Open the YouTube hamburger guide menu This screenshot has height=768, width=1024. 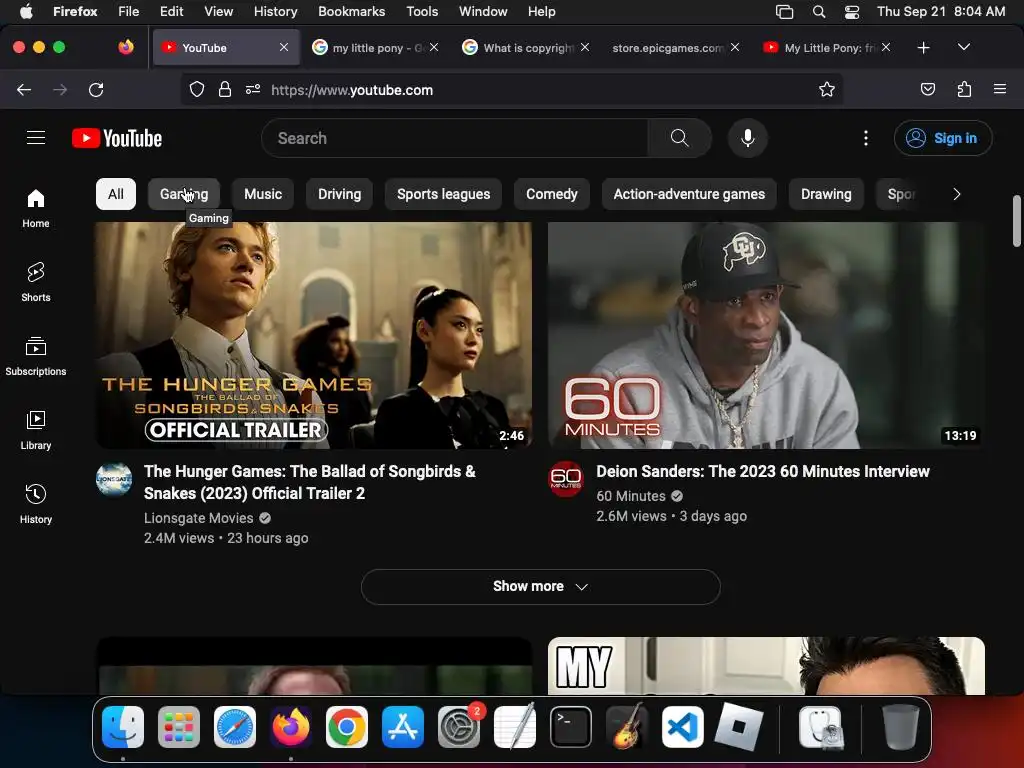[x=36, y=138]
